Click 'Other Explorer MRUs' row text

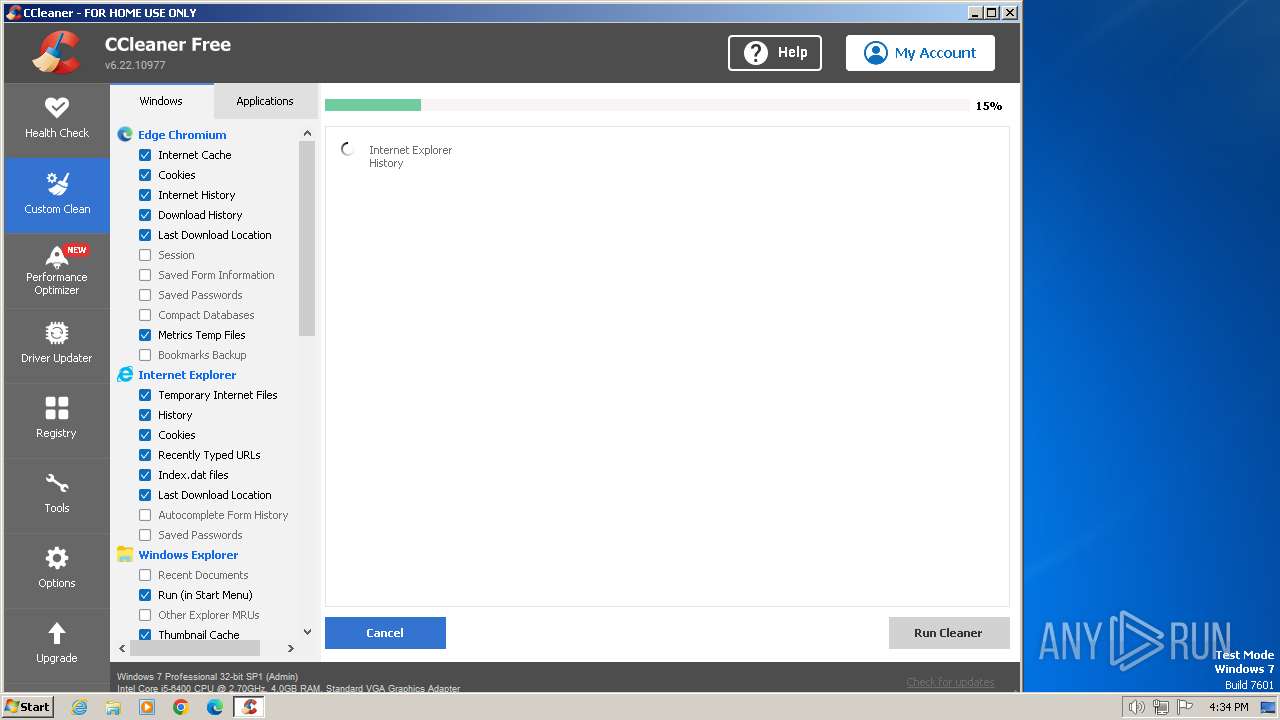coord(209,615)
